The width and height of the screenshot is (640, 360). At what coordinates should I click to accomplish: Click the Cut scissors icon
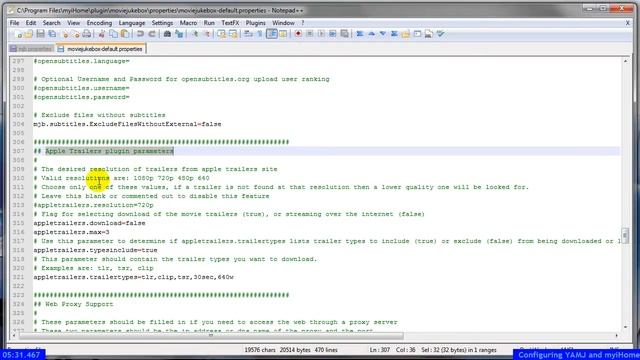click(102, 34)
